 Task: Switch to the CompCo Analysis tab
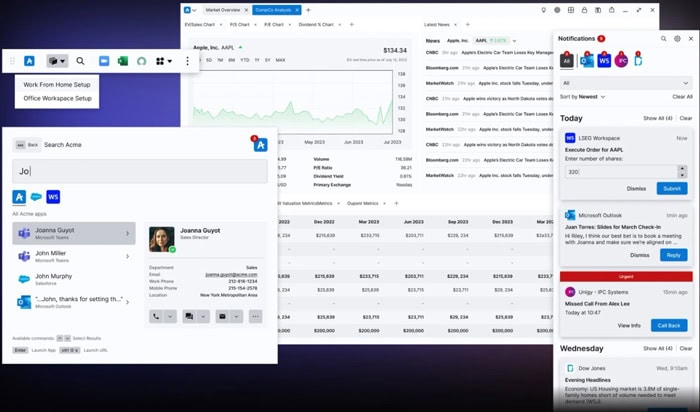pos(273,10)
